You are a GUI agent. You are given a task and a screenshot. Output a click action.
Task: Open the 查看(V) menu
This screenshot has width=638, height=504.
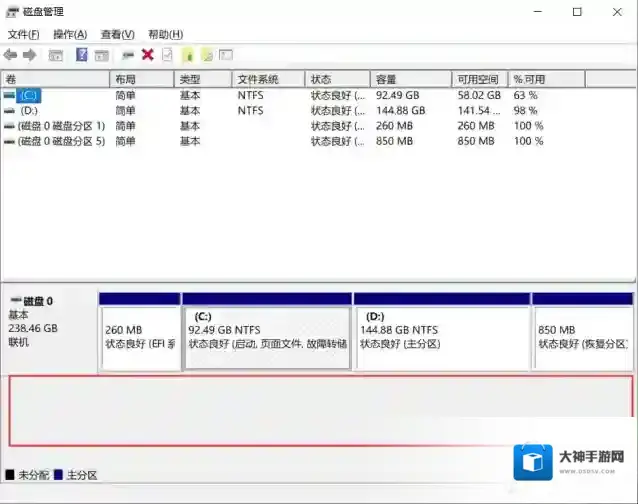[118, 35]
